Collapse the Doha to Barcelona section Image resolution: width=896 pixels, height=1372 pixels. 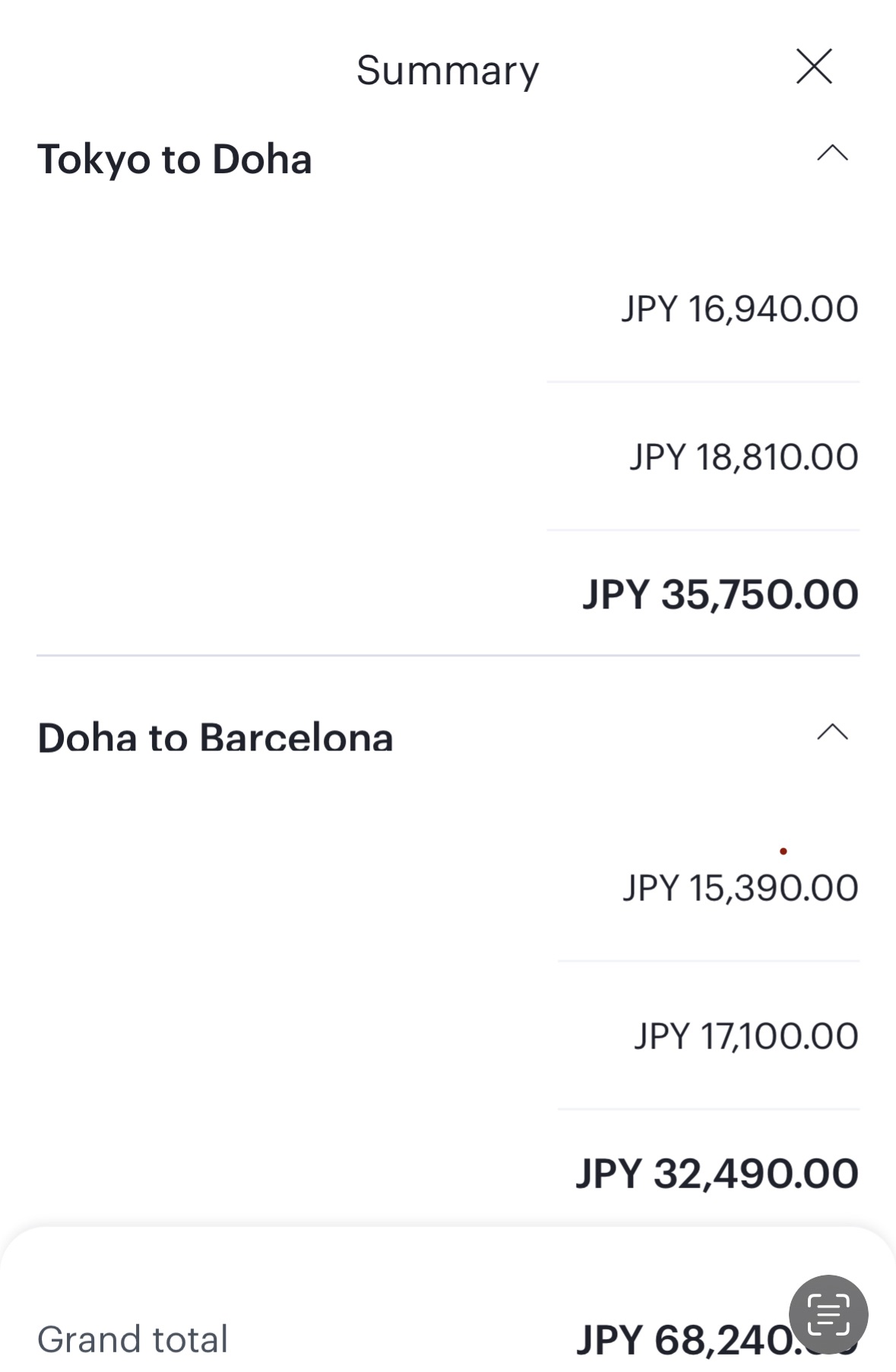[832, 732]
